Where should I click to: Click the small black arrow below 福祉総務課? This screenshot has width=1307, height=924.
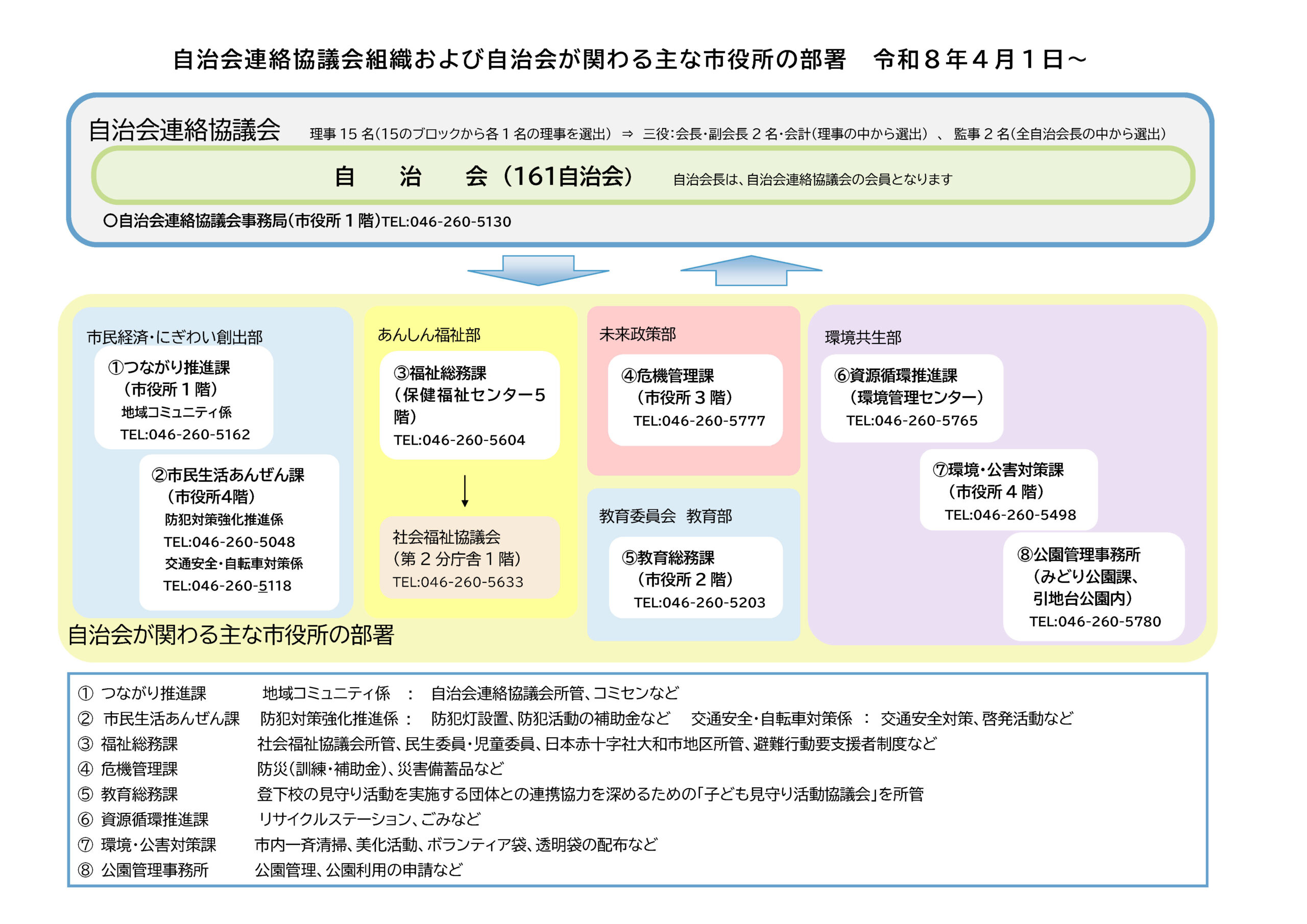[x=465, y=491]
